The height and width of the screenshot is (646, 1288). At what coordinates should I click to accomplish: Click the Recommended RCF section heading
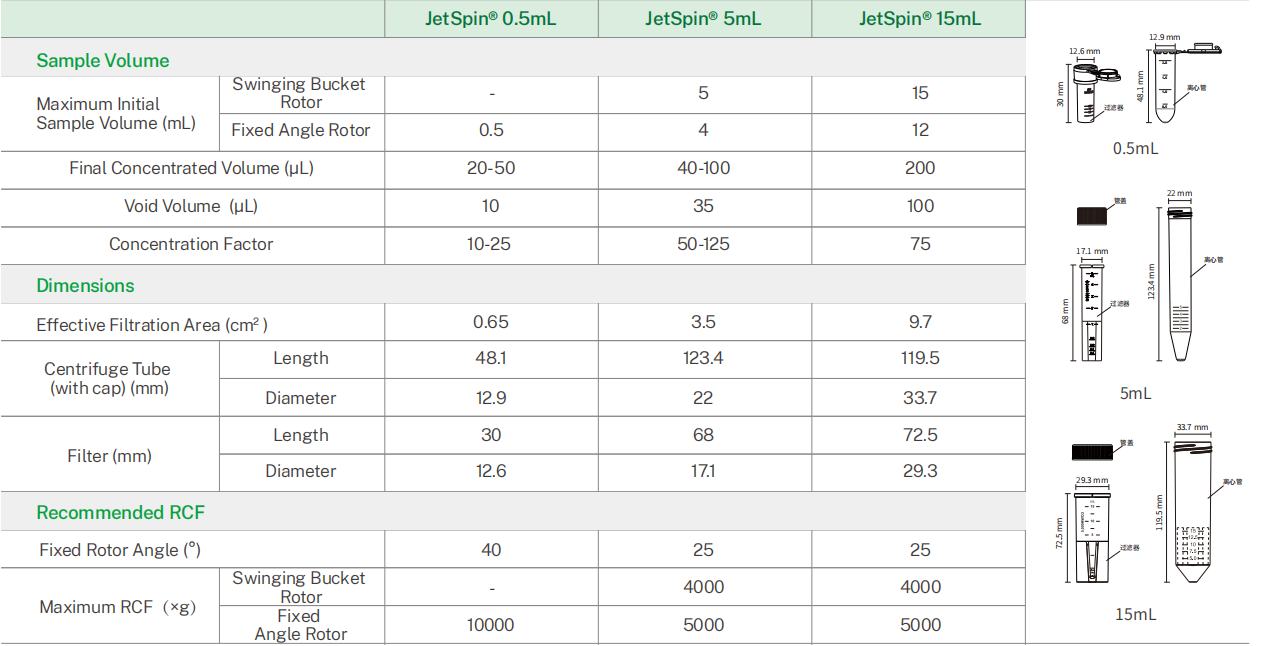(x=120, y=513)
